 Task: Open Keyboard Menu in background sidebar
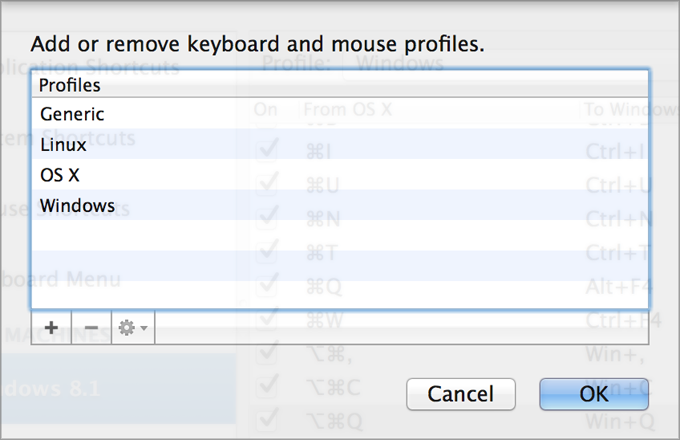61,279
